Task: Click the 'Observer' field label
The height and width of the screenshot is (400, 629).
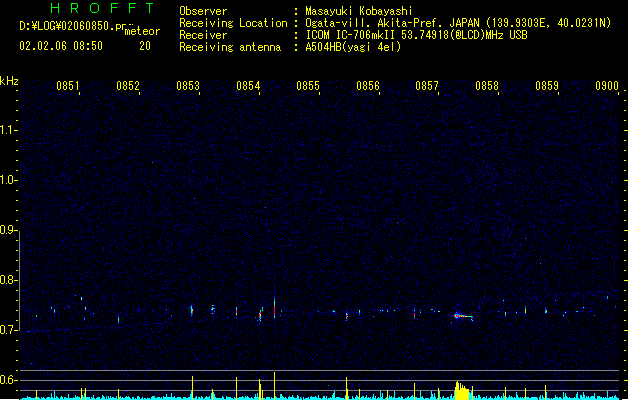Action: [x=203, y=11]
